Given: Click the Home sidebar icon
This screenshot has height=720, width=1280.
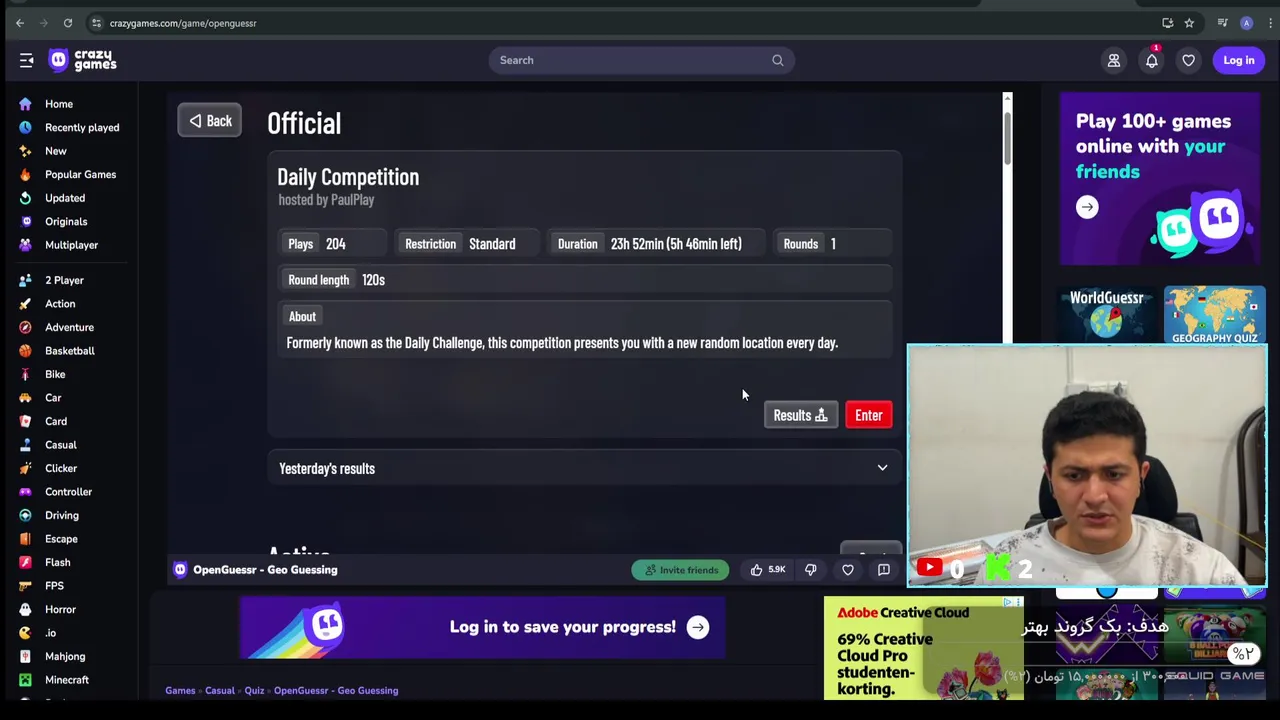Looking at the screenshot, I should click(25, 104).
